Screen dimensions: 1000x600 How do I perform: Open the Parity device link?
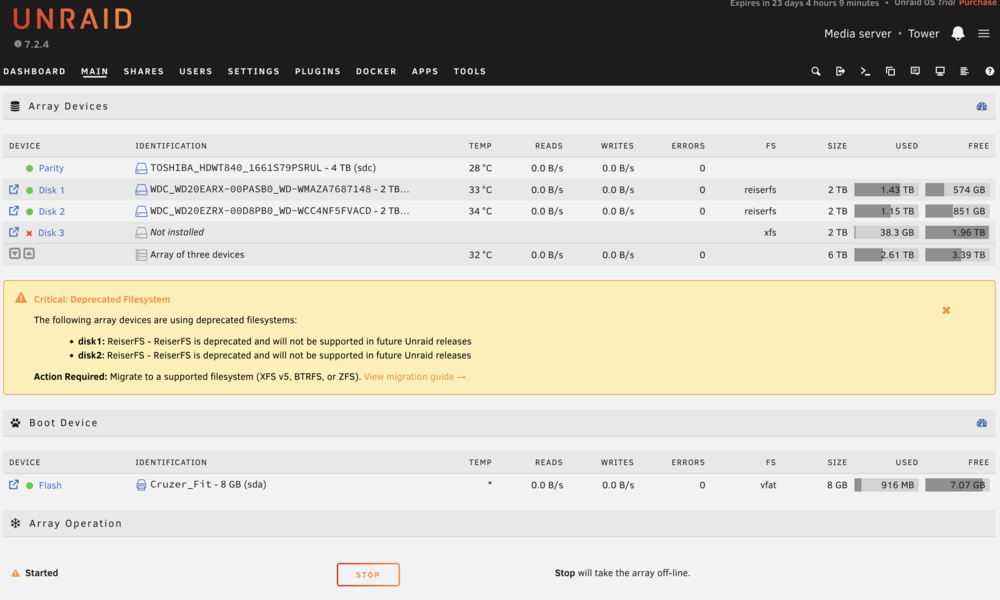click(51, 168)
